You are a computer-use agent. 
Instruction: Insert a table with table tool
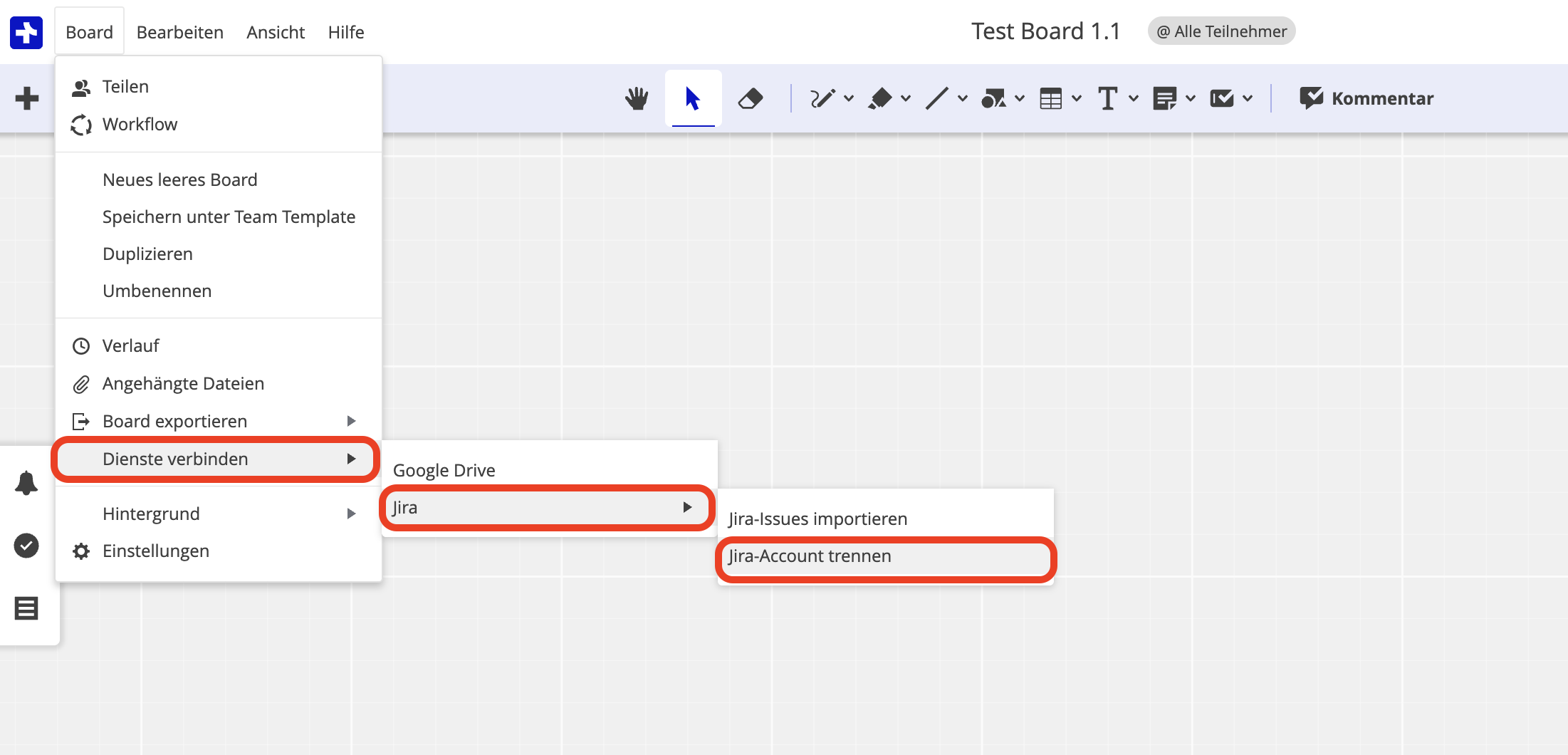point(1050,98)
